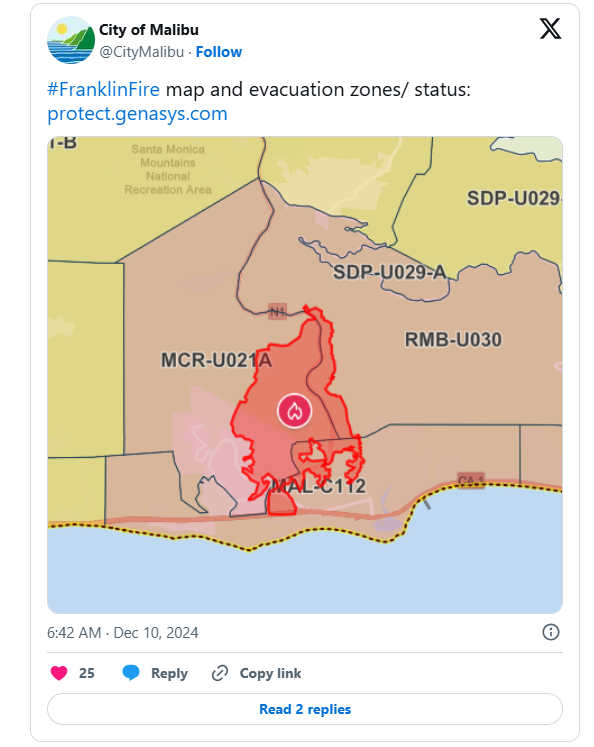Click the @CityMalibu handle
The image size is (594, 747).
click(x=141, y=52)
